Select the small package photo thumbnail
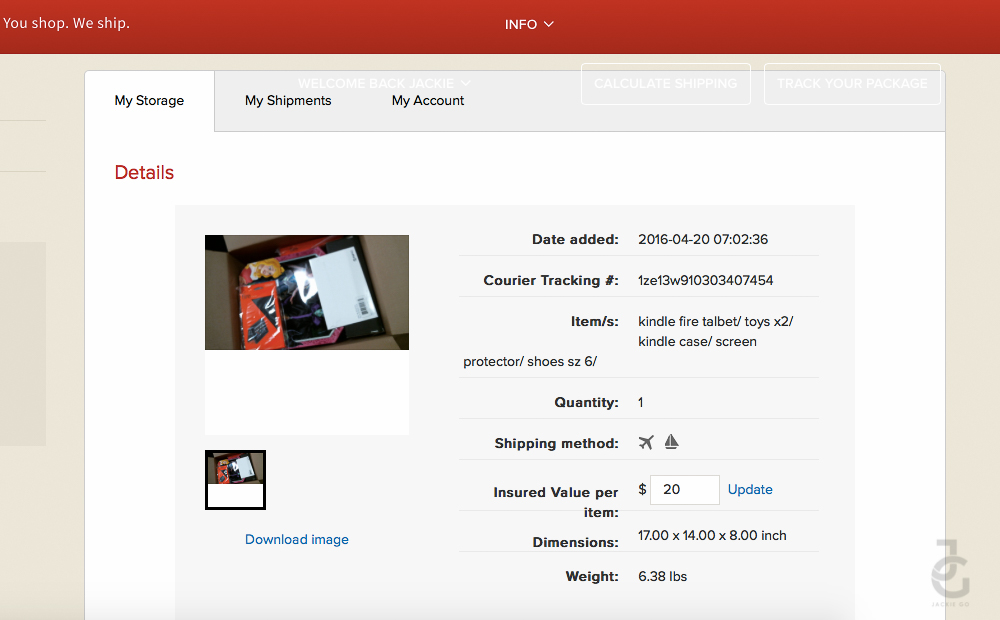The image size is (1000, 620). (x=235, y=480)
